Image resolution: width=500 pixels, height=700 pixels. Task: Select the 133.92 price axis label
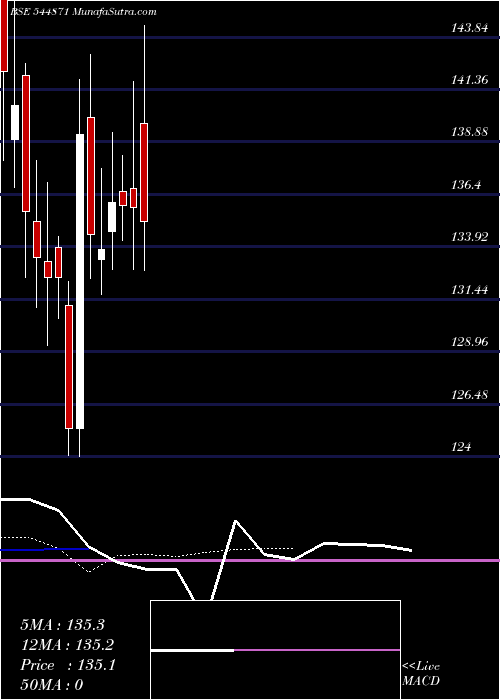(x=470, y=237)
